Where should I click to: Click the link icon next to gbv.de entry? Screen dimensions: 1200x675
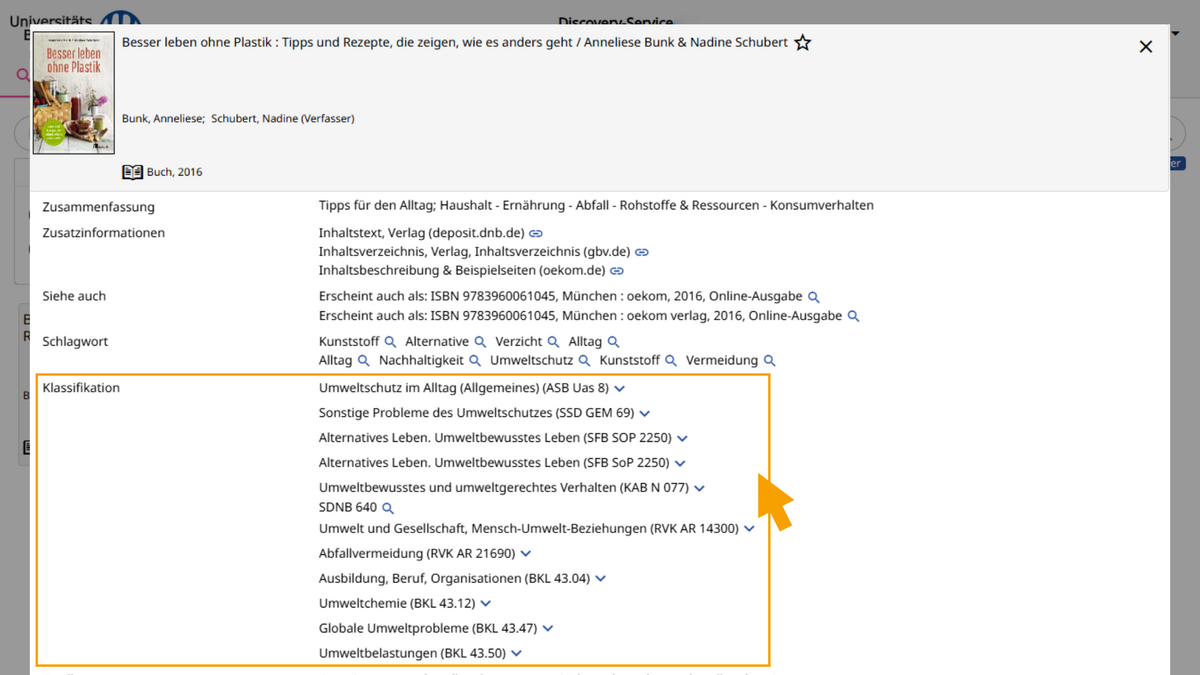642,251
